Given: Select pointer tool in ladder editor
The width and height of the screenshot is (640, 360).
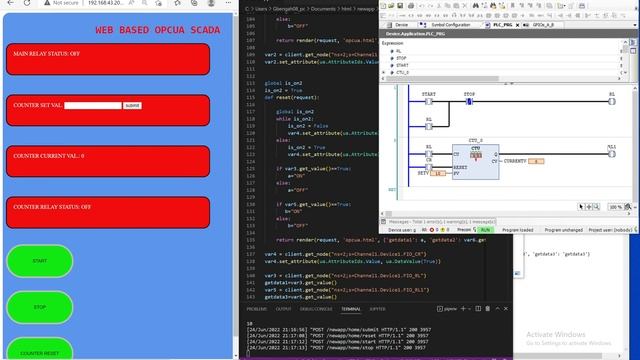Looking at the screenshot, I should [x=581, y=207].
